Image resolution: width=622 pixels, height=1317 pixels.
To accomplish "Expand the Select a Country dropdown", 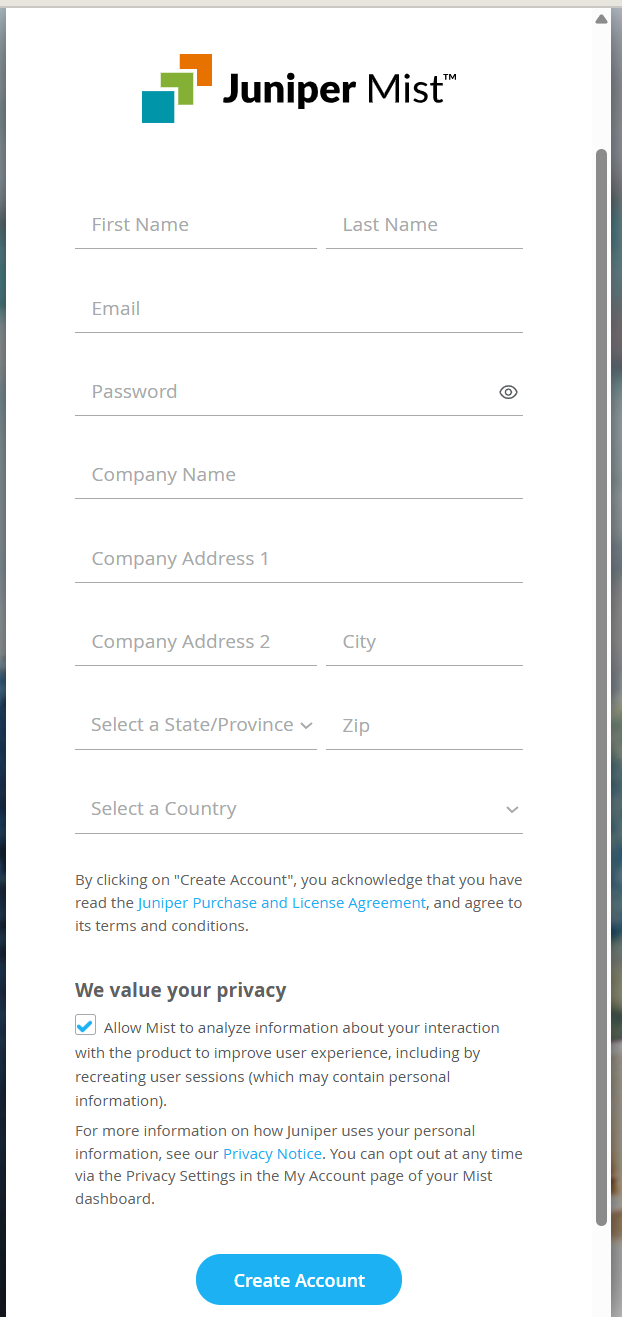I will tap(298, 809).
